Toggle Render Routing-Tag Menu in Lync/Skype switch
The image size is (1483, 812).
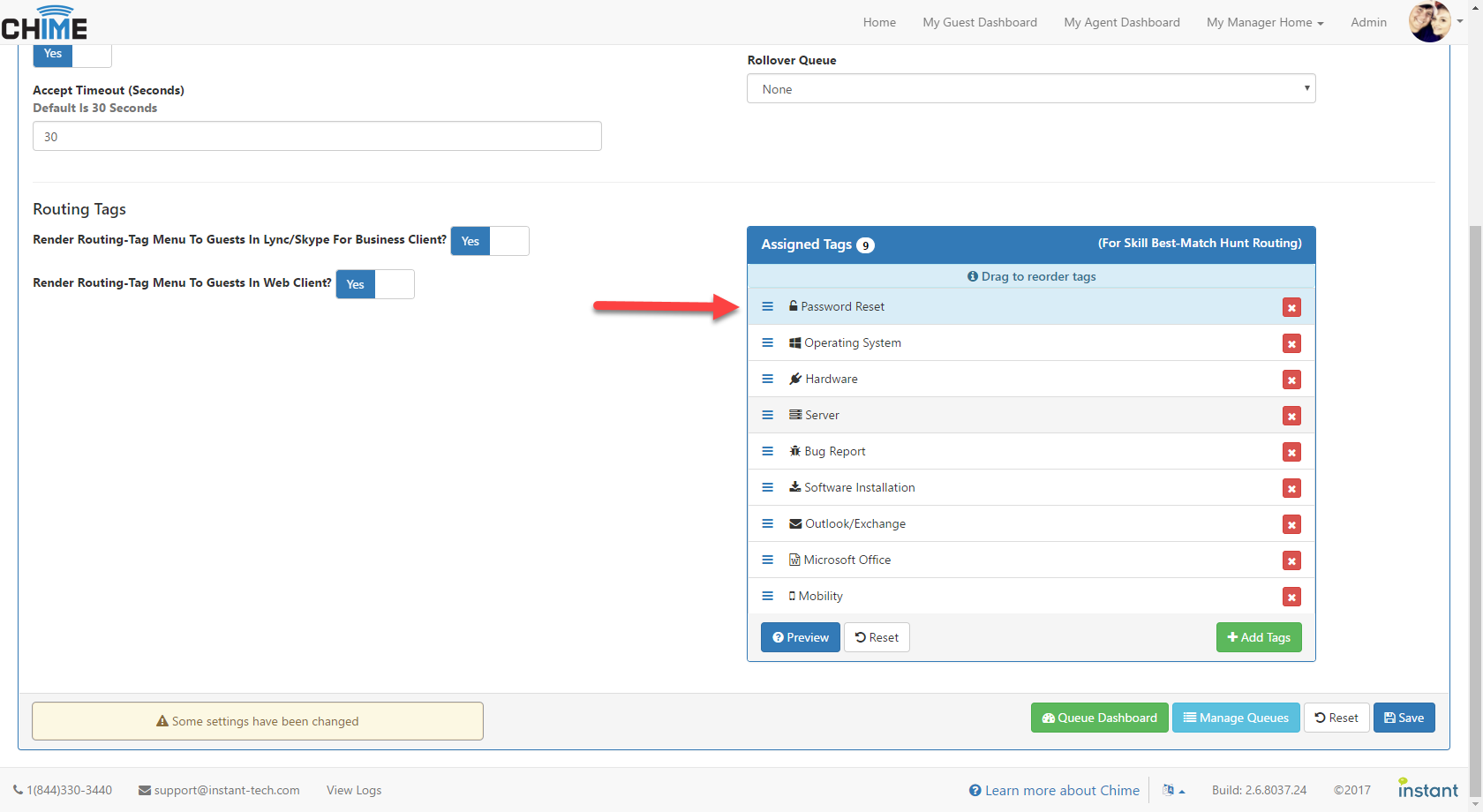coord(490,241)
